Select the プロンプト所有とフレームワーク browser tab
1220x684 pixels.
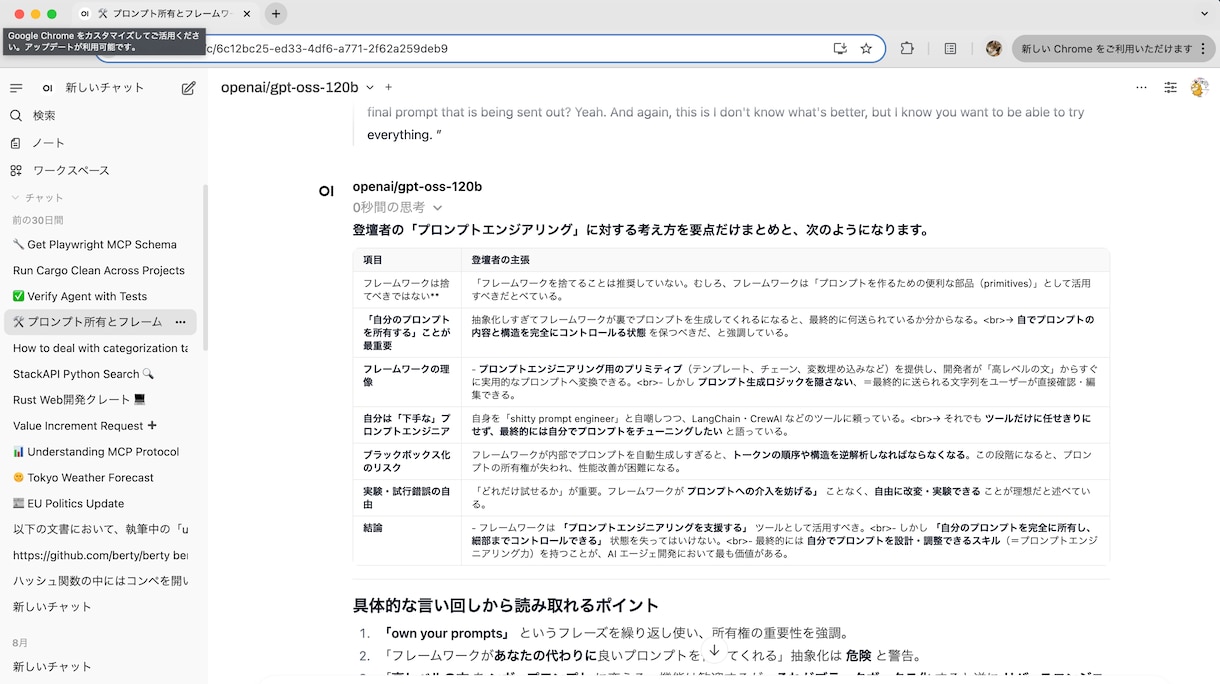tap(164, 14)
